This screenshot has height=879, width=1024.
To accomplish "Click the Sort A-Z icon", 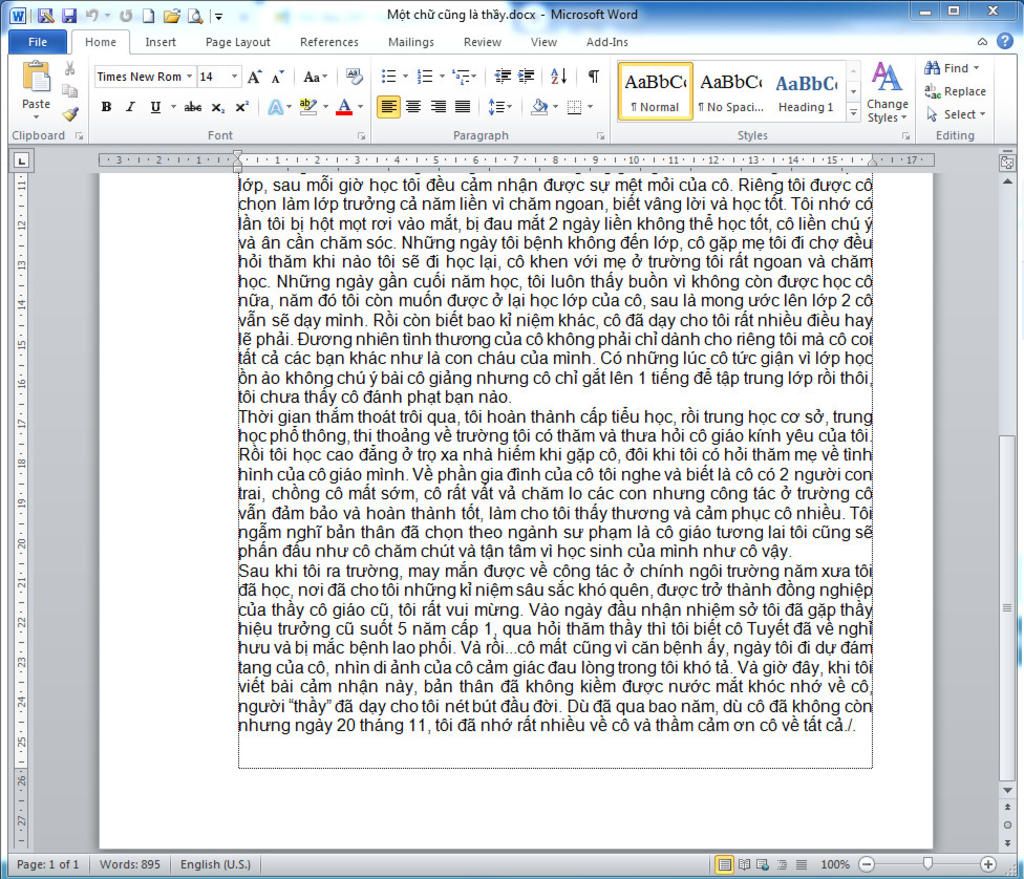I will [559, 76].
